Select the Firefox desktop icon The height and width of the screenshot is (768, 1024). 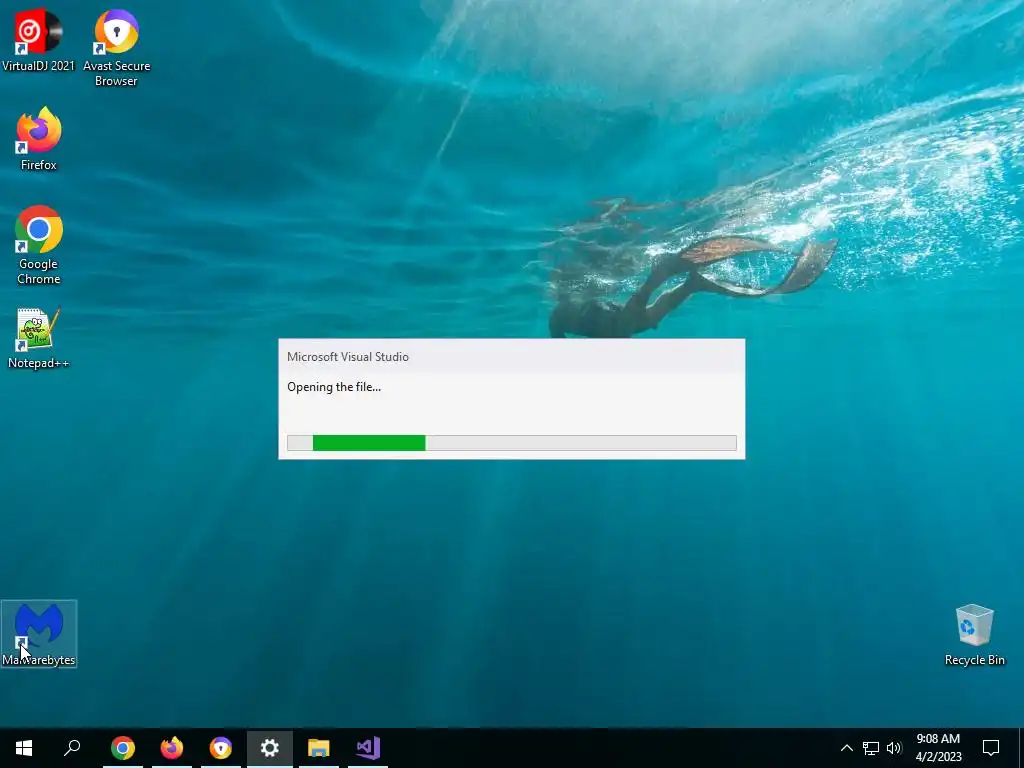[39, 138]
